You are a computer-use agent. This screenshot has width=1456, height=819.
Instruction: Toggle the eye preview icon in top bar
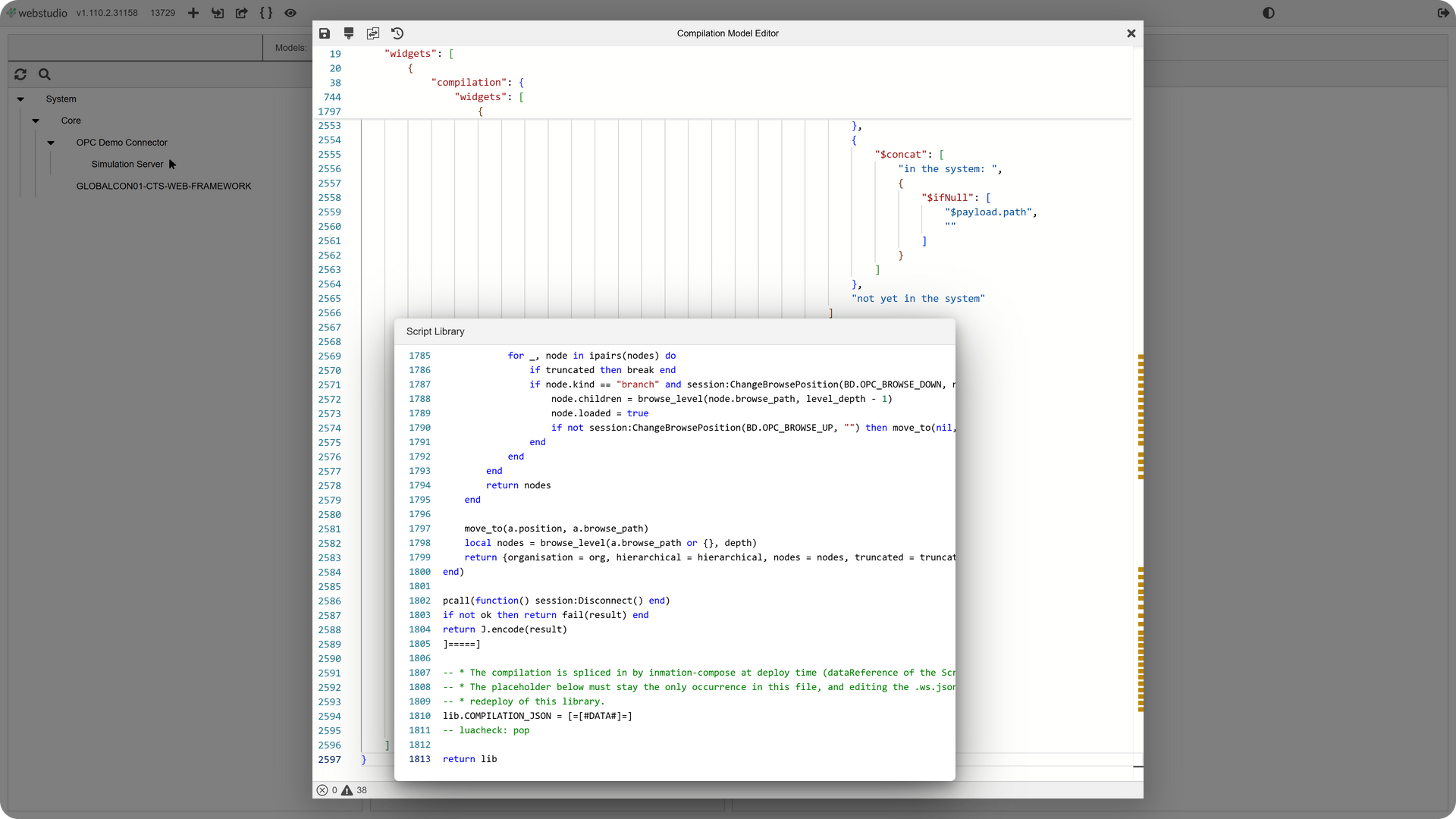[x=290, y=13]
